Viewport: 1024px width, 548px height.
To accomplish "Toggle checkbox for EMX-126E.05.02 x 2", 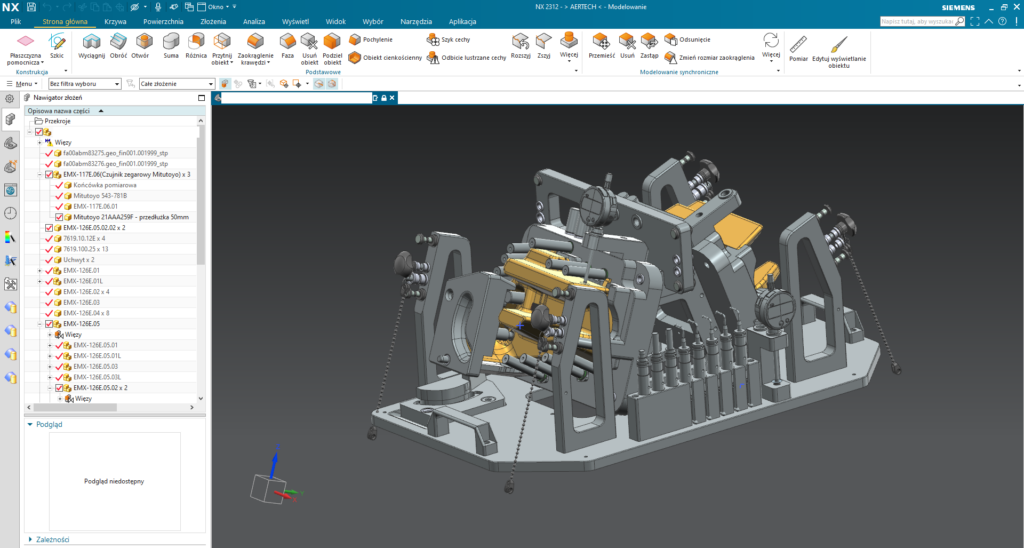I will point(59,388).
